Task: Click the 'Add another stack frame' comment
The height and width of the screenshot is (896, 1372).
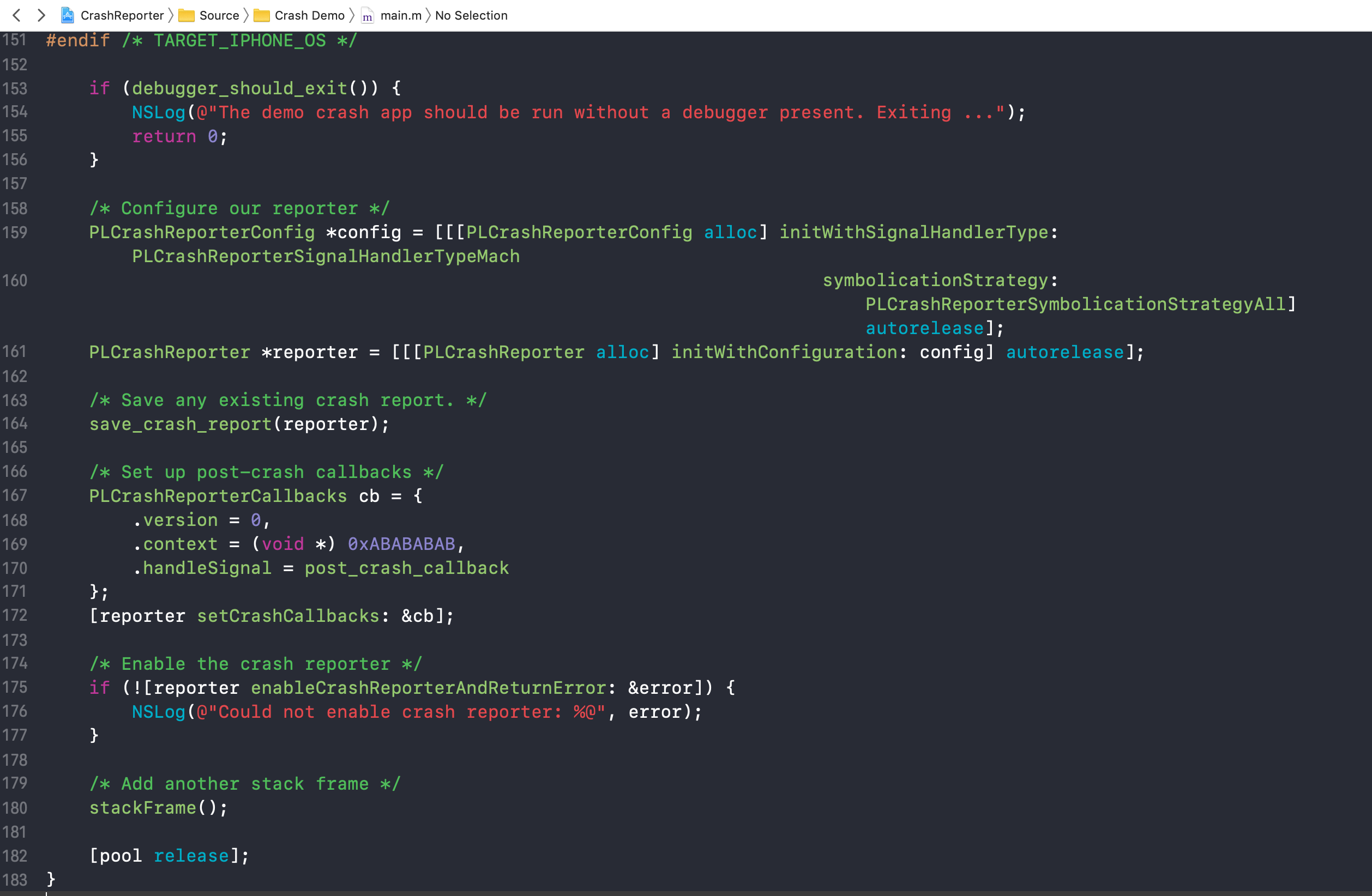Action: (245, 784)
